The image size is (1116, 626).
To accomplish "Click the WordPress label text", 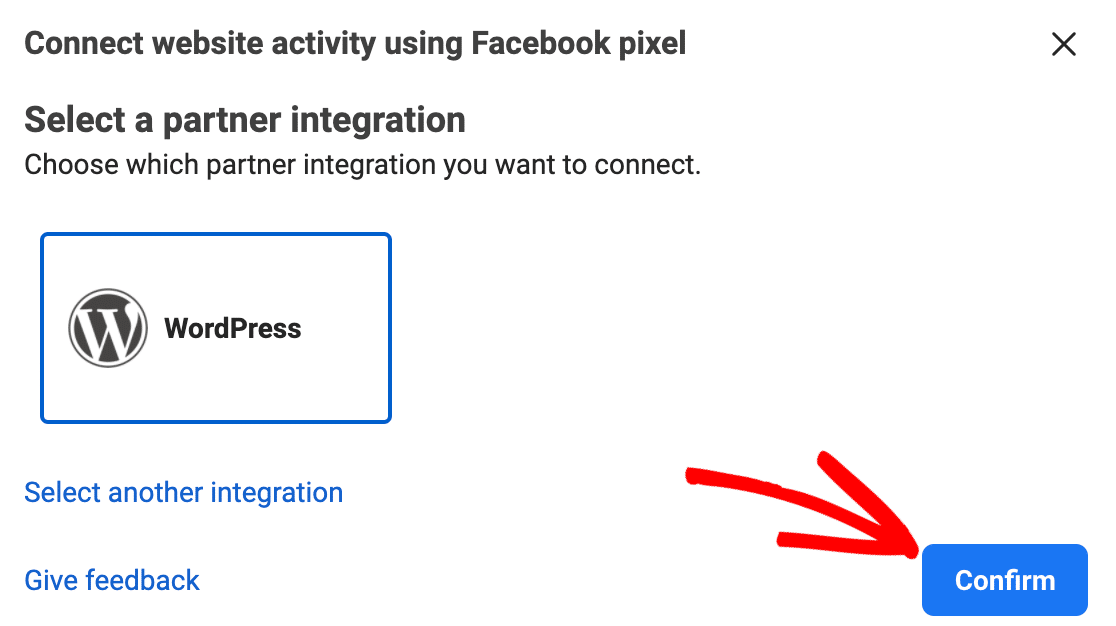I will [x=233, y=328].
